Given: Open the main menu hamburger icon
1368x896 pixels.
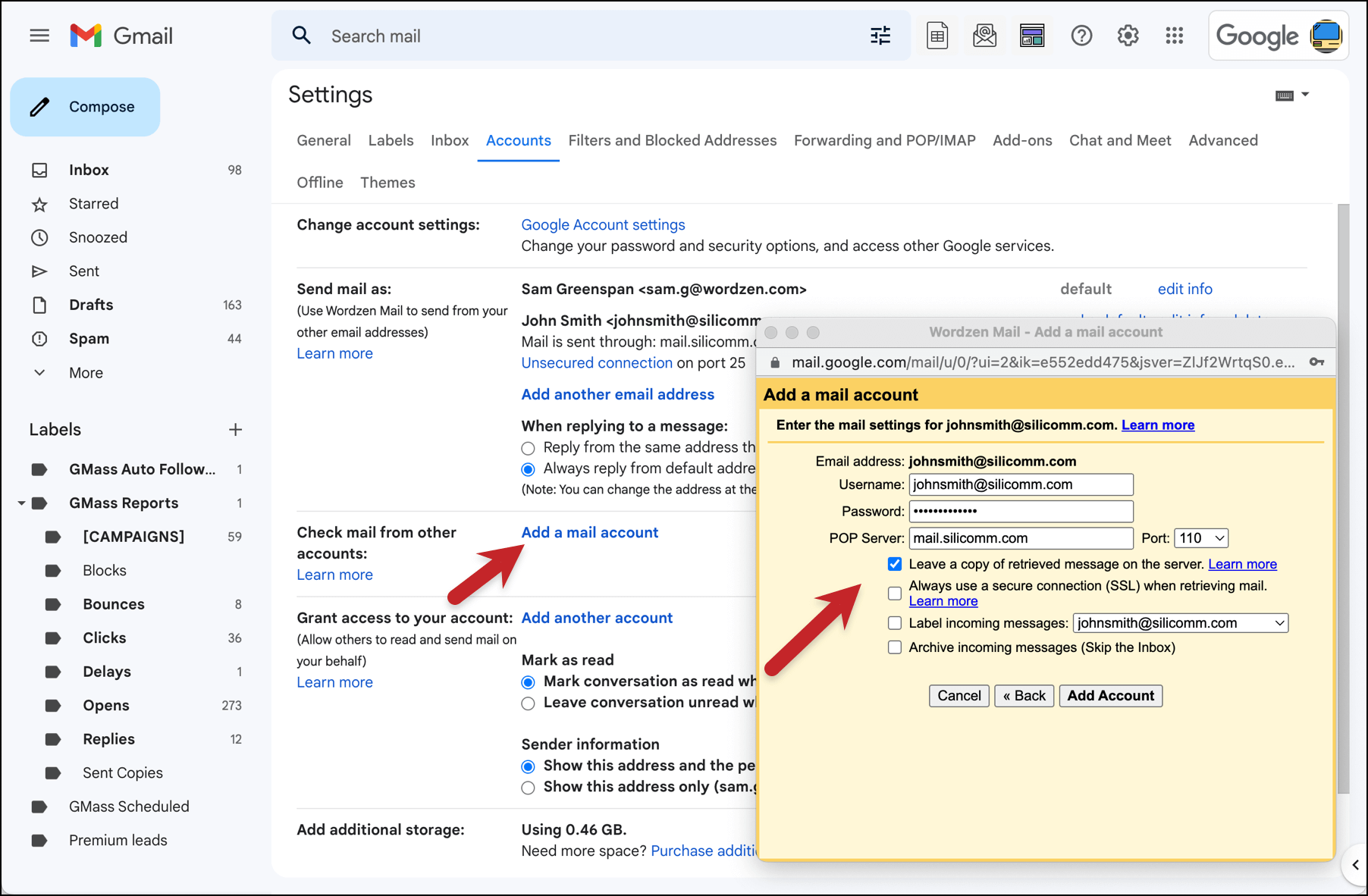Looking at the screenshot, I should (x=39, y=36).
